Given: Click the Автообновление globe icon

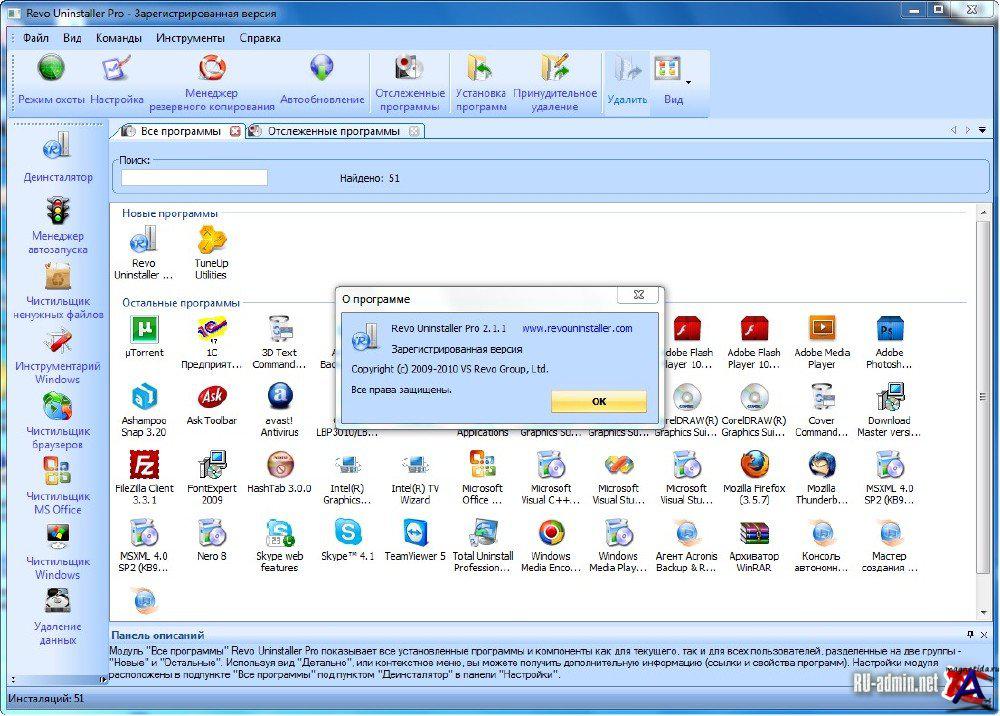Looking at the screenshot, I should pyautogui.click(x=322, y=68).
